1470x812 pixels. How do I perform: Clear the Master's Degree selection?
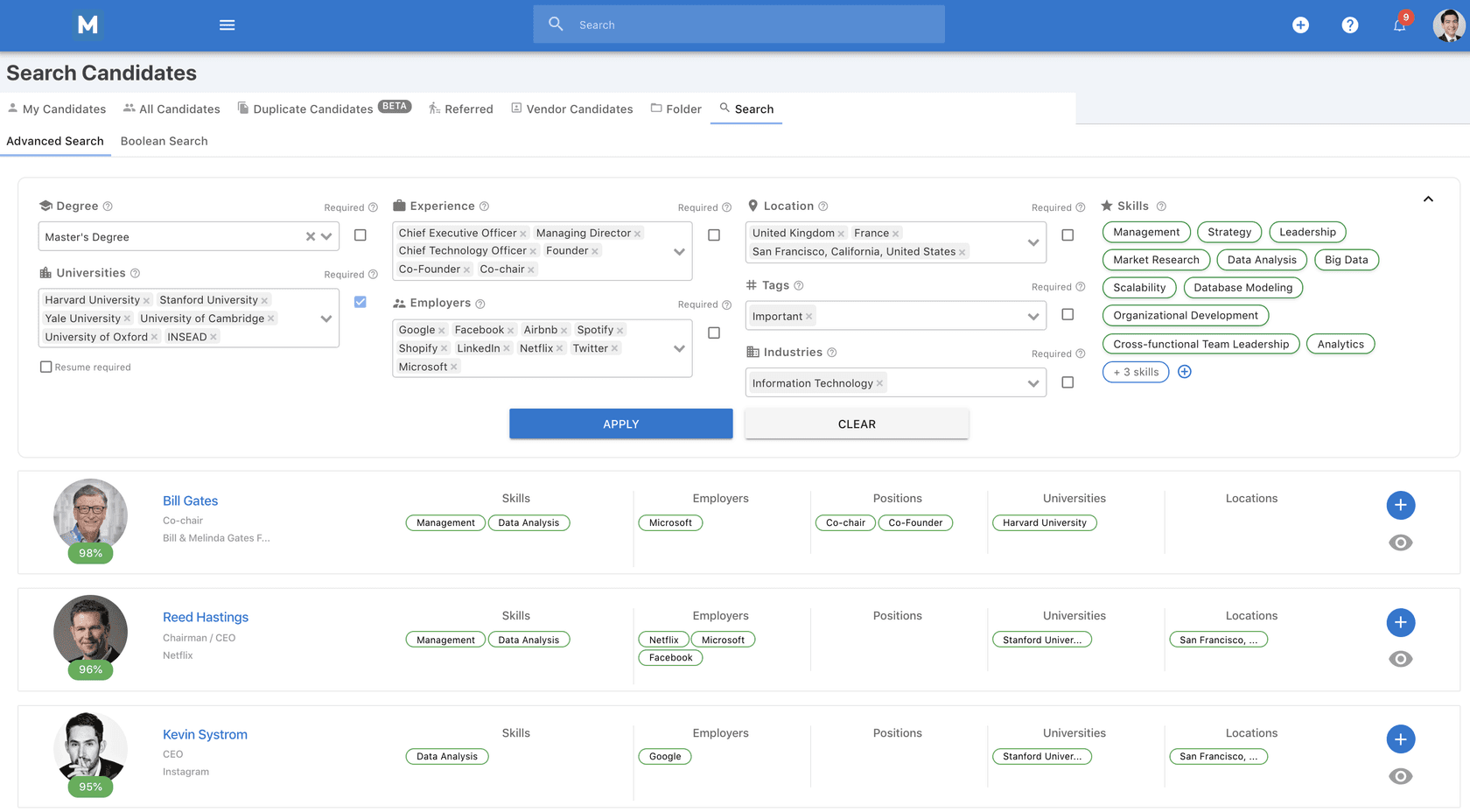(x=310, y=237)
